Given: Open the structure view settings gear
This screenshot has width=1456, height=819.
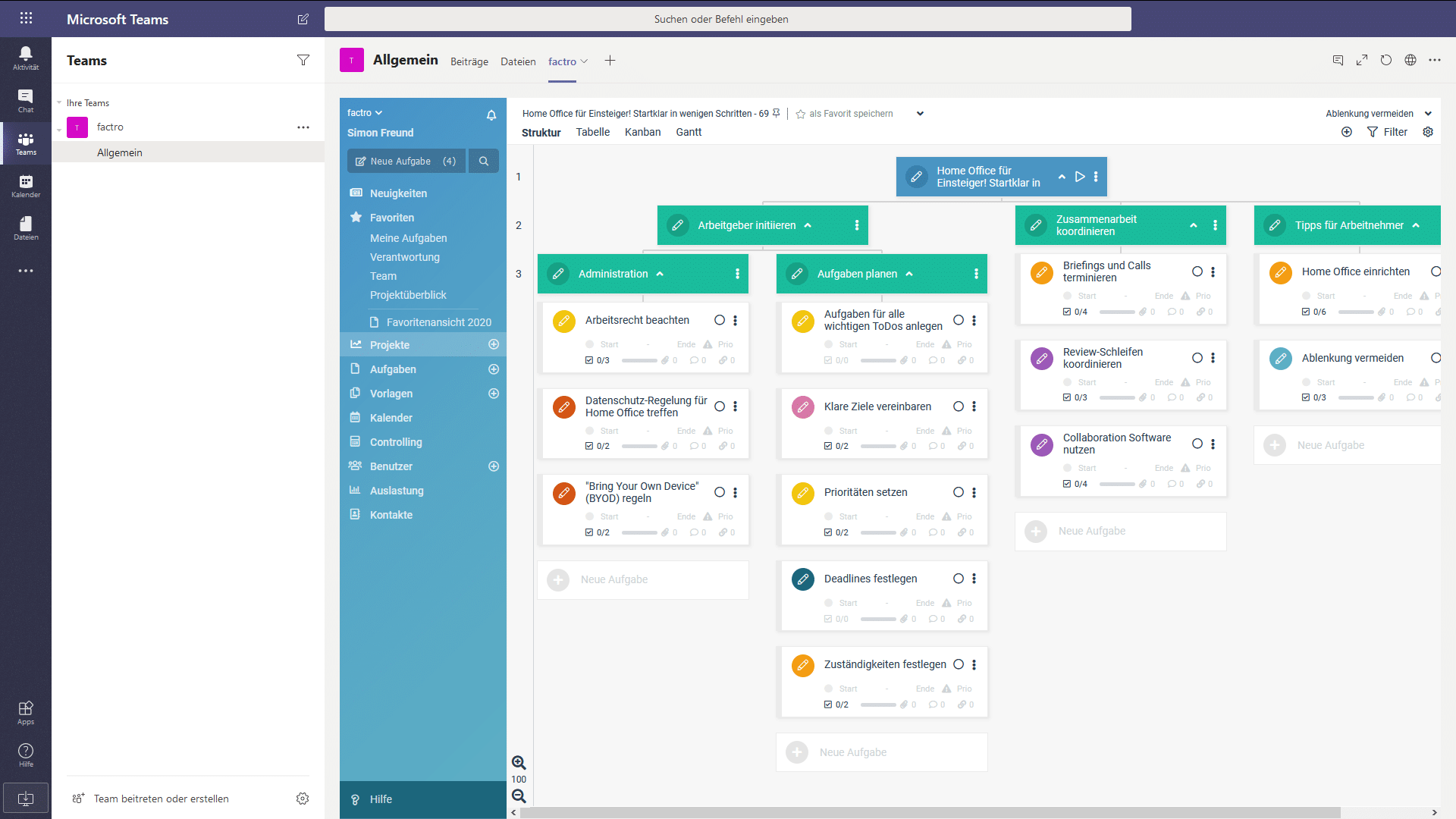Looking at the screenshot, I should (x=1428, y=132).
